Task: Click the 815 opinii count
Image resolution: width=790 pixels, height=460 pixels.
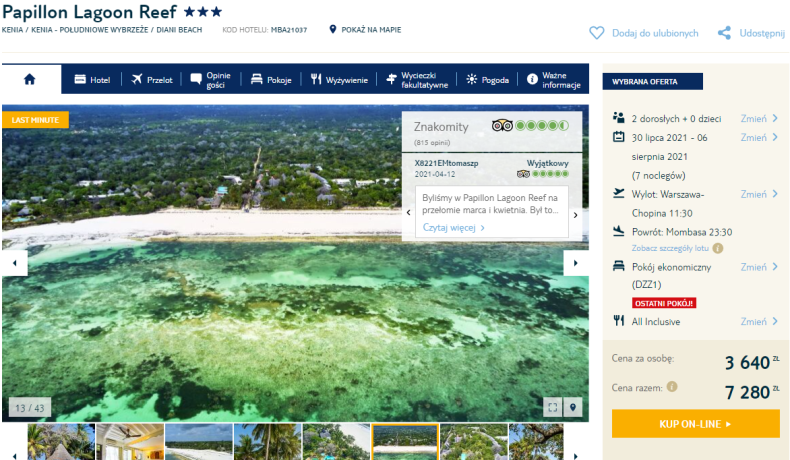Action: coord(432,143)
